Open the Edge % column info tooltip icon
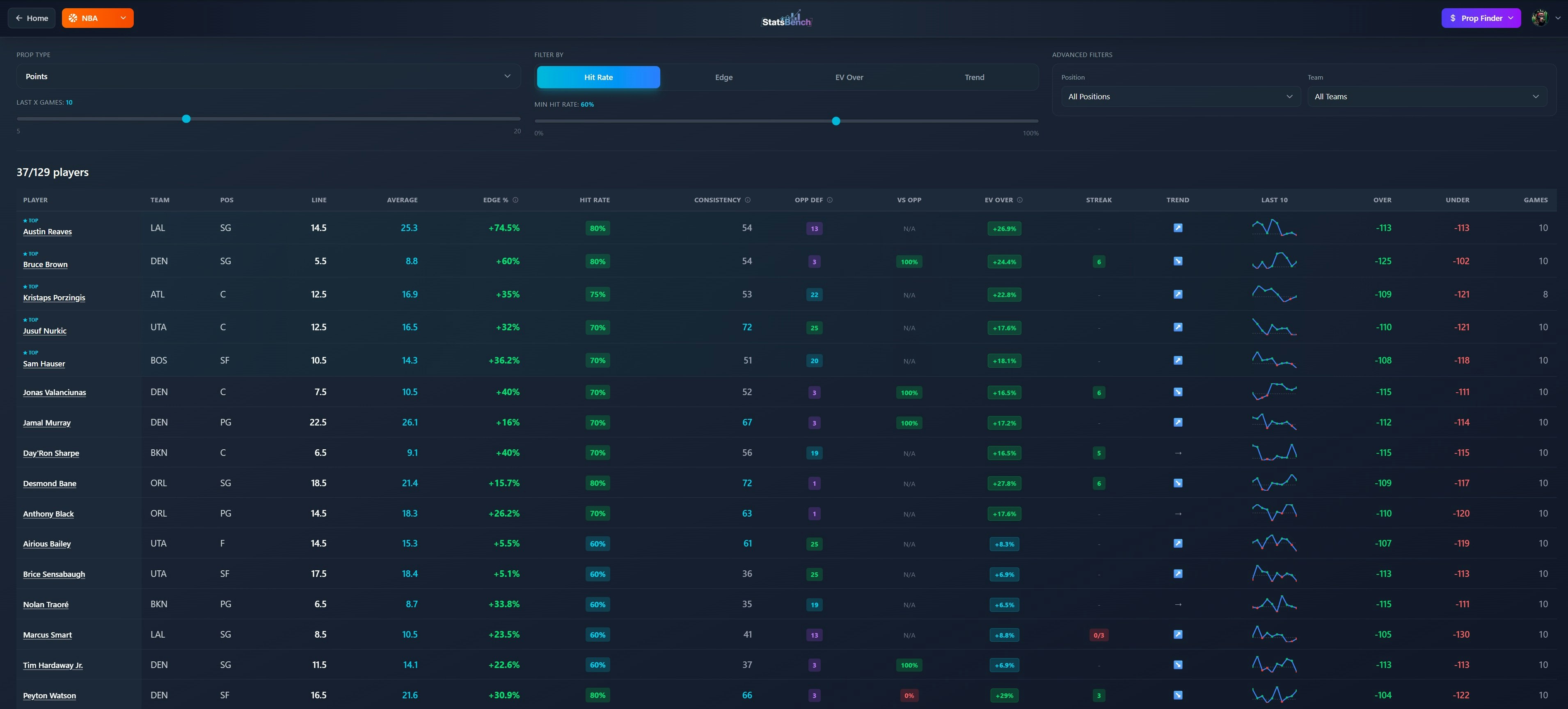Image resolution: width=1568 pixels, height=709 pixels. (516, 200)
